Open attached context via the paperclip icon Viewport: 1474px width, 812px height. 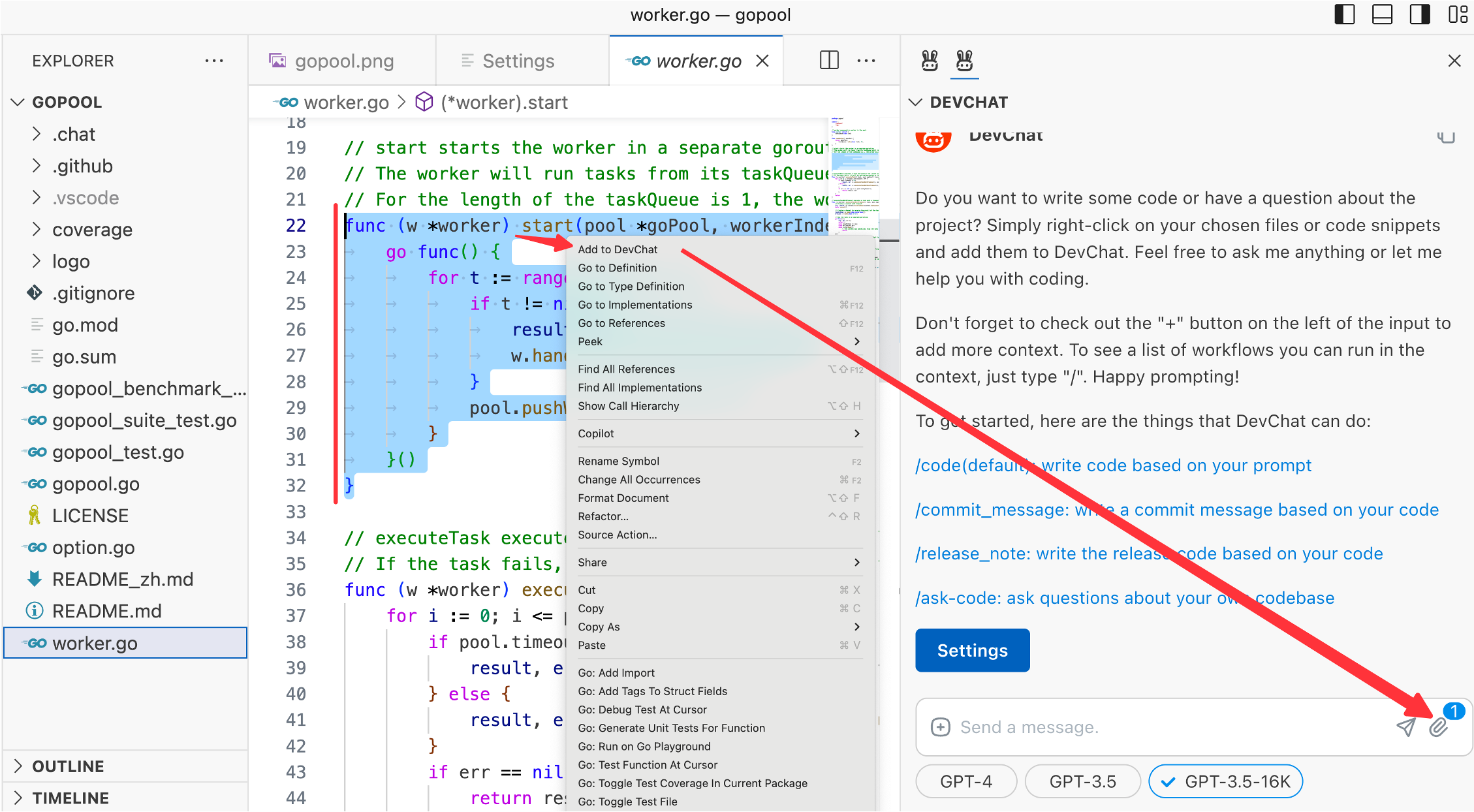tap(1438, 727)
